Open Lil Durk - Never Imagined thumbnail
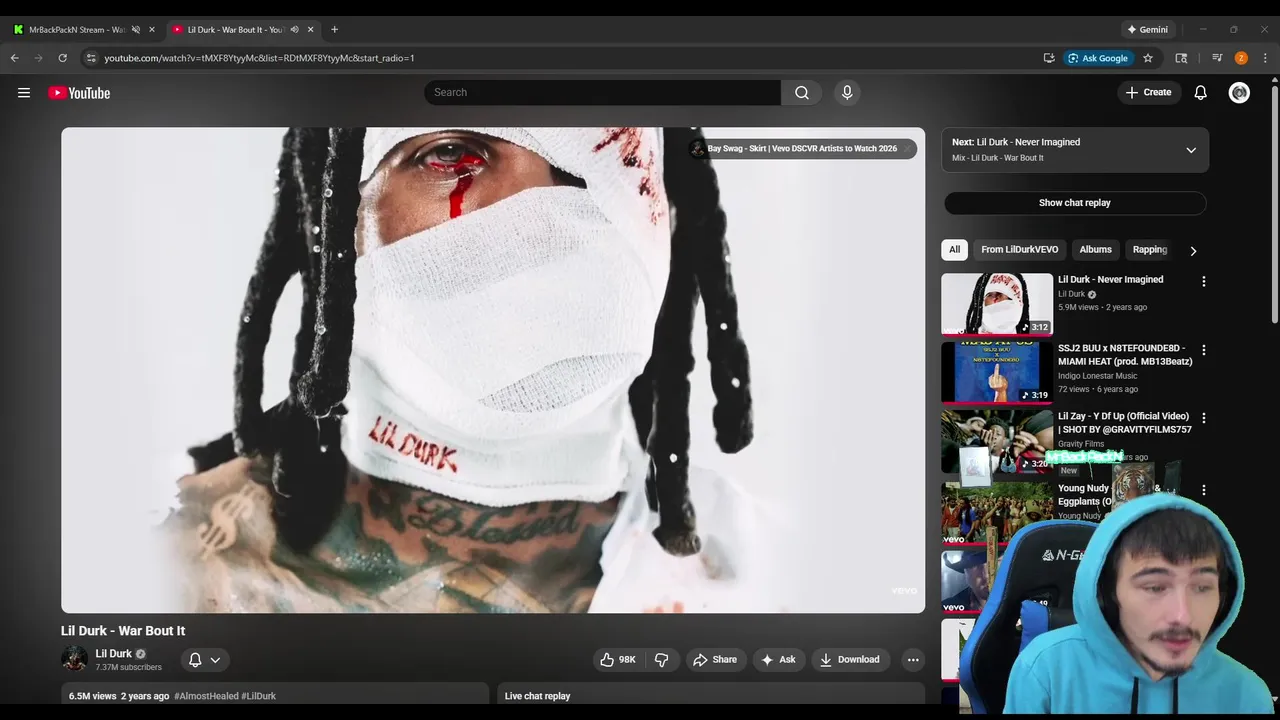1280x720 pixels. tap(997, 304)
